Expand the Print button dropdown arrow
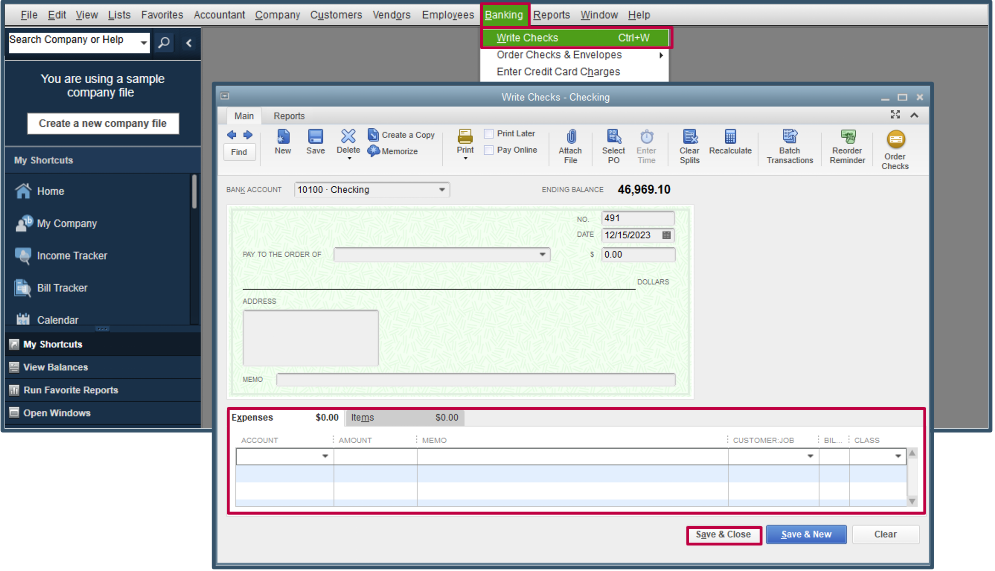Image resolution: width=995 pixels, height=571 pixels. click(465, 159)
